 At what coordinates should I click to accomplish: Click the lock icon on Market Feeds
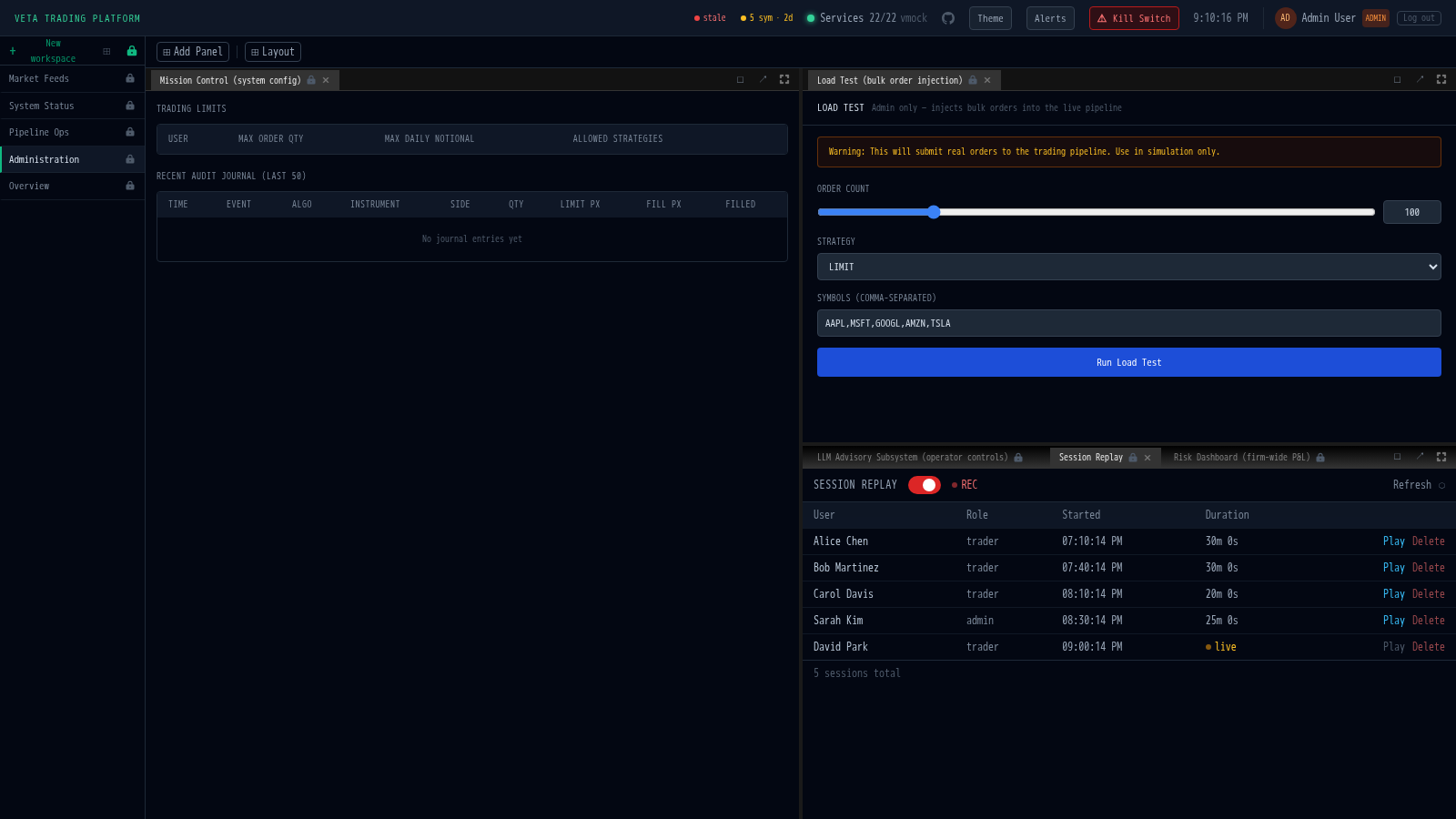[x=130, y=78]
